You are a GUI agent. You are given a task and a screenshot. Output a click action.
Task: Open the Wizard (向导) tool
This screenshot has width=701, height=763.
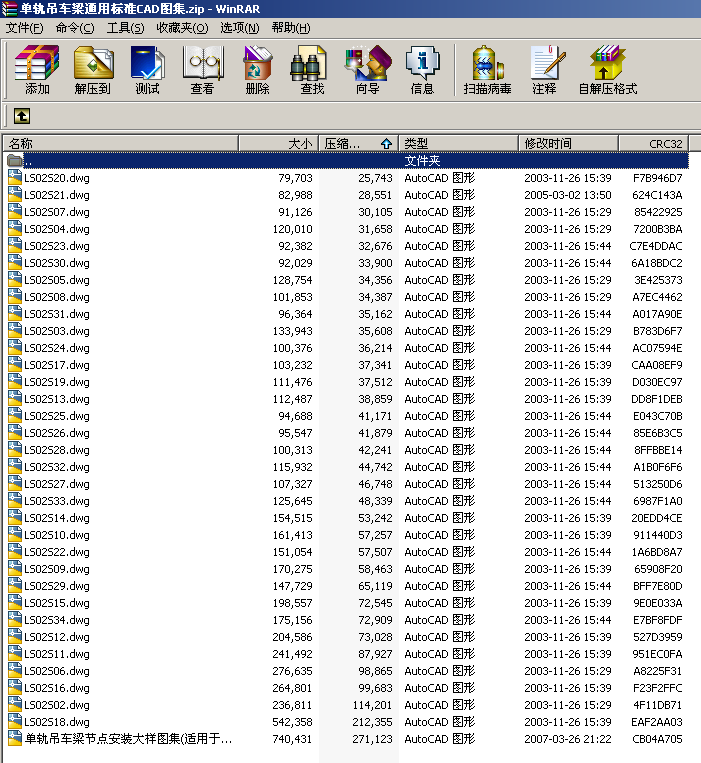(x=367, y=70)
